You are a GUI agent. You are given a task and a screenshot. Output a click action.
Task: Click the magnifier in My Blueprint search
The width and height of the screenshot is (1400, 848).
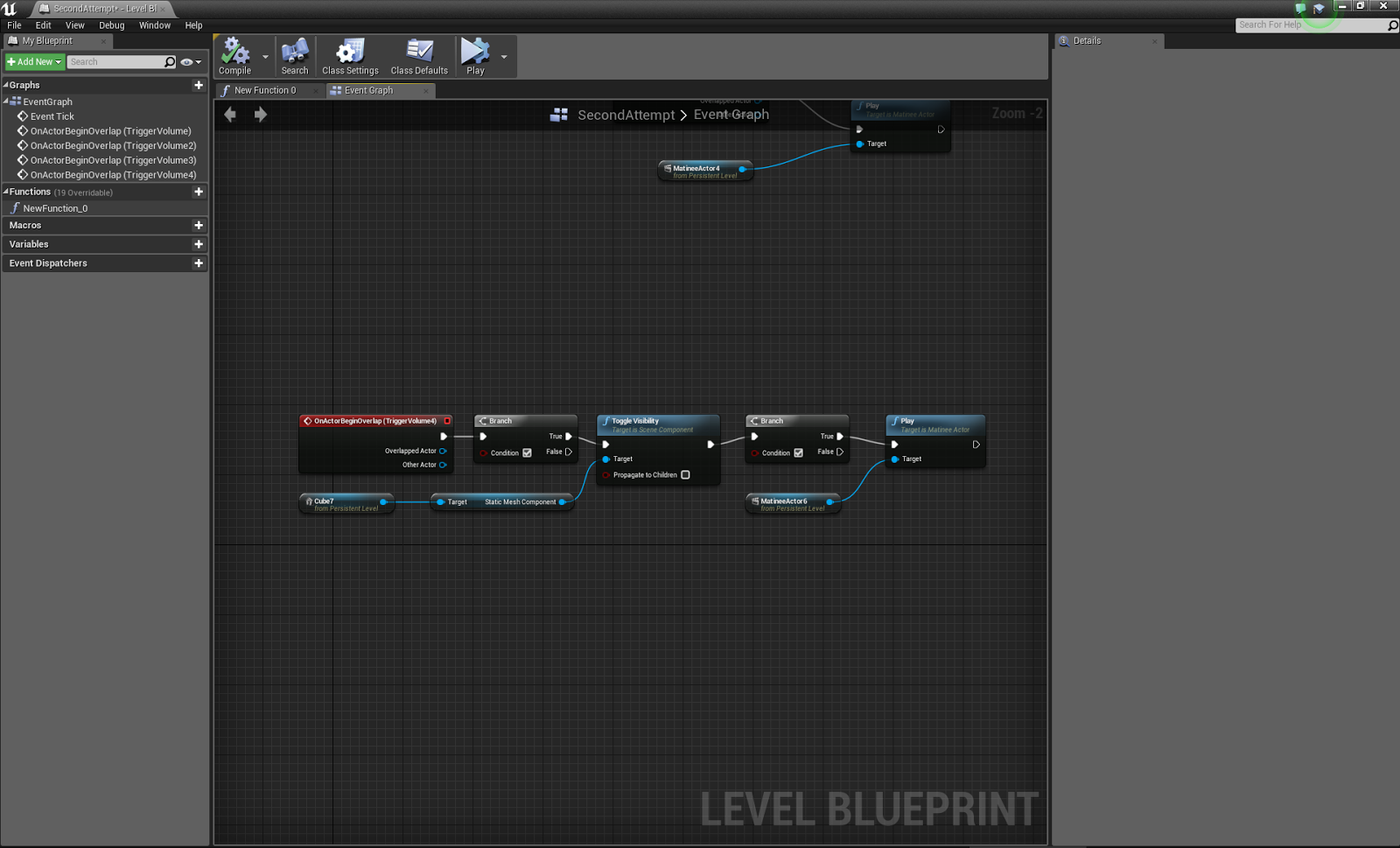(x=170, y=62)
